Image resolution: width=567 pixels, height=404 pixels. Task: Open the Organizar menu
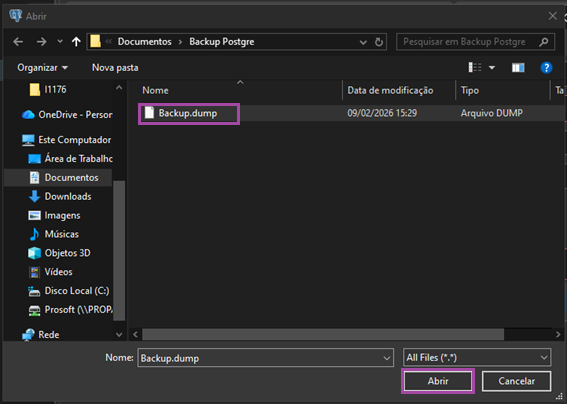coord(42,68)
